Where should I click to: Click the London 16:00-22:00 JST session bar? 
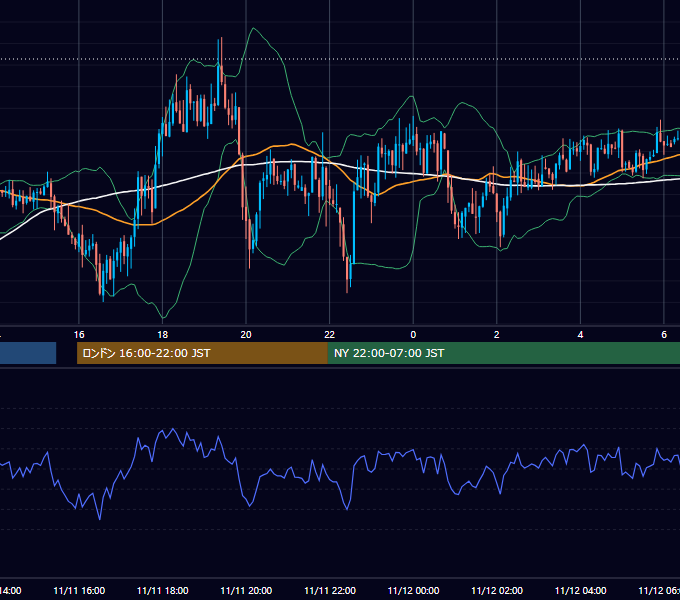[202, 353]
